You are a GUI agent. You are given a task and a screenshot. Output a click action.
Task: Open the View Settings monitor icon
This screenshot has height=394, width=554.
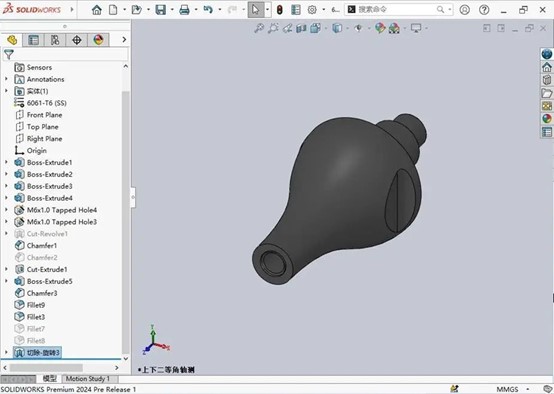416,28
